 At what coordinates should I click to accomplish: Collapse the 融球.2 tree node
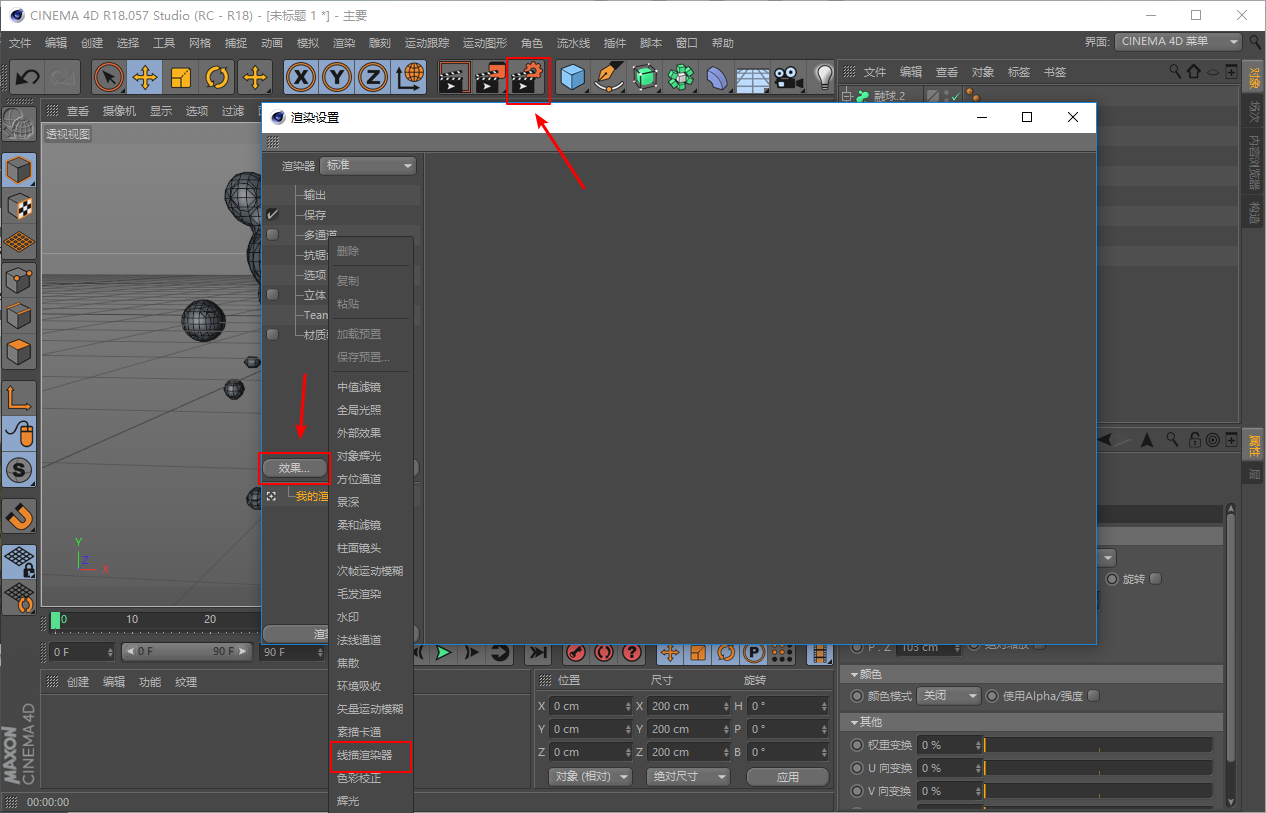coord(846,96)
